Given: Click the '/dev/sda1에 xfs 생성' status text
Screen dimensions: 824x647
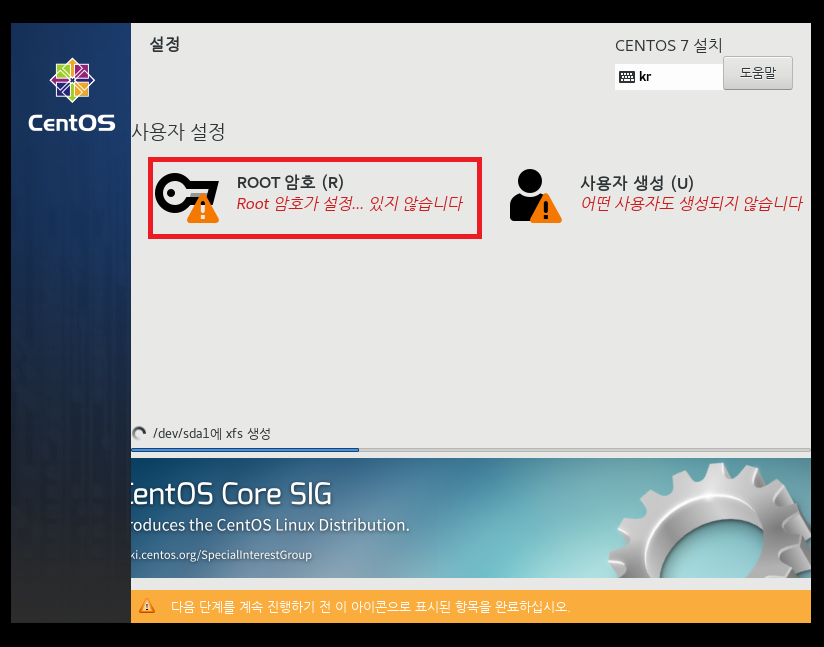Looking at the screenshot, I should (212, 434).
